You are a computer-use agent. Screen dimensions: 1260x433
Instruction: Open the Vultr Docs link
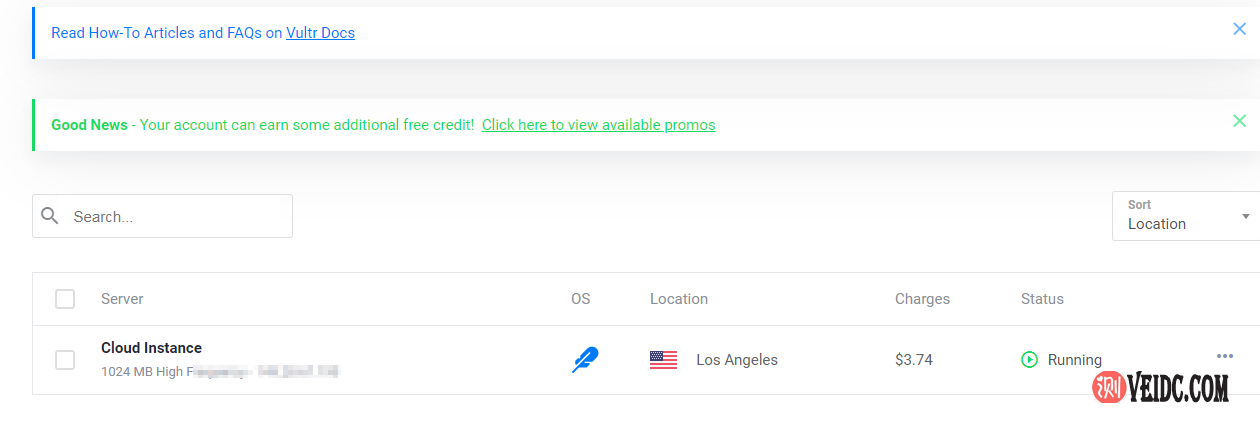pyautogui.click(x=320, y=33)
